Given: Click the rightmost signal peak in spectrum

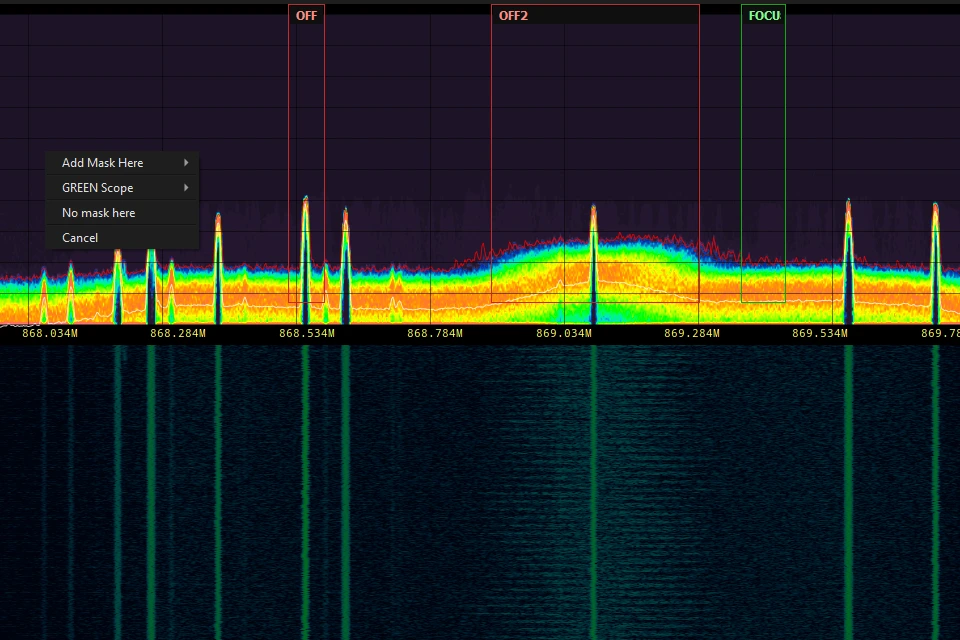Looking at the screenshot, I should (936, 208).
